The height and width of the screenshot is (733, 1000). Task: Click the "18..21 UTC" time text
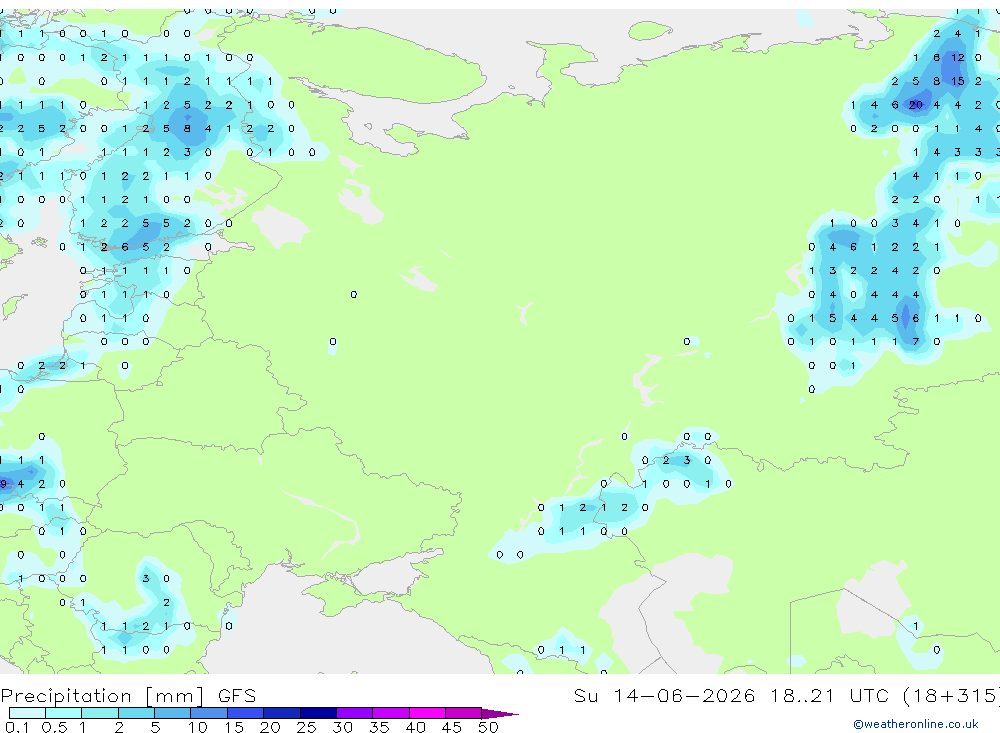pos(830,695)
